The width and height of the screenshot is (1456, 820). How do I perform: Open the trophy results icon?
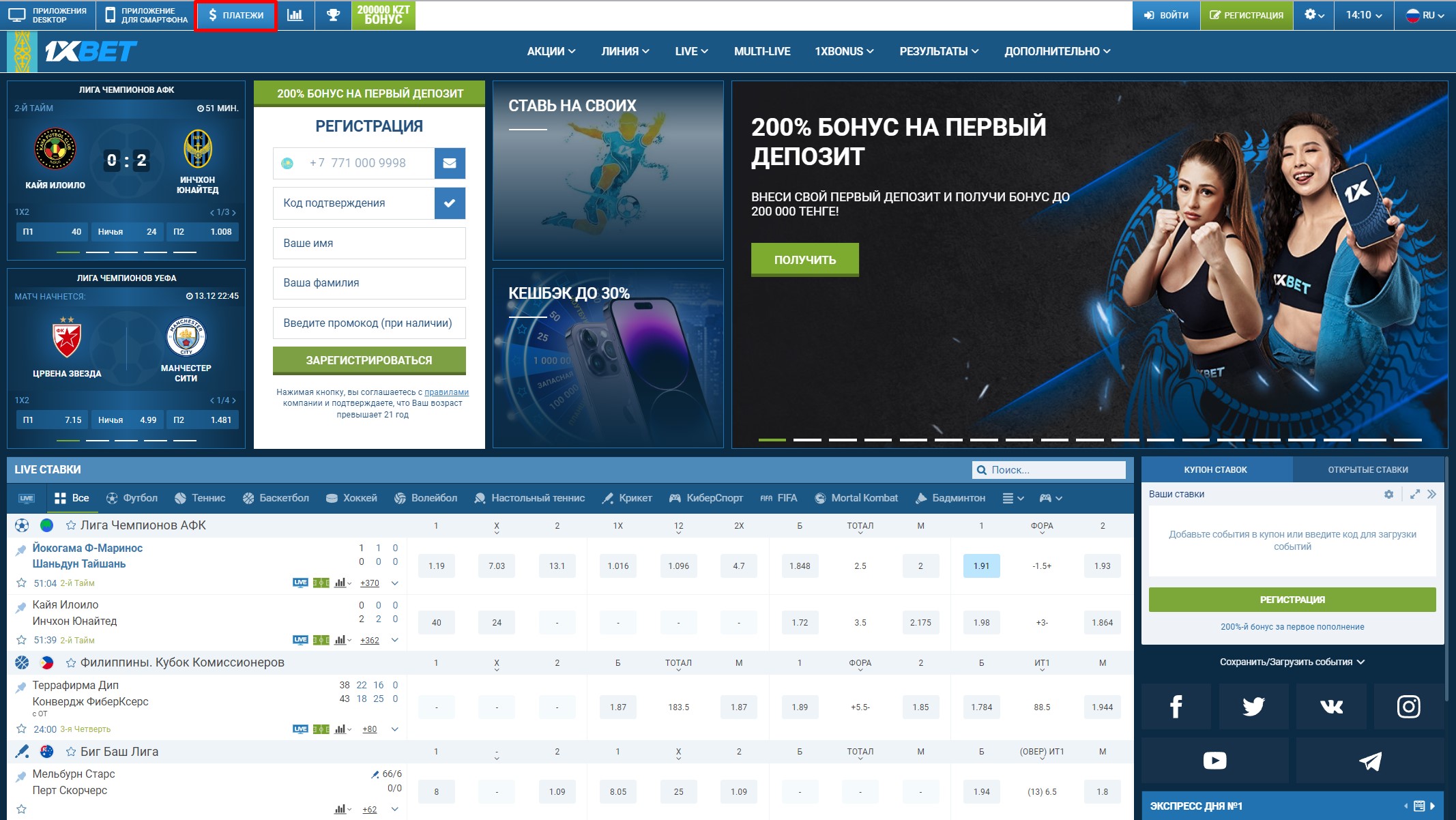pyautogui.click(x=333, y=15)
